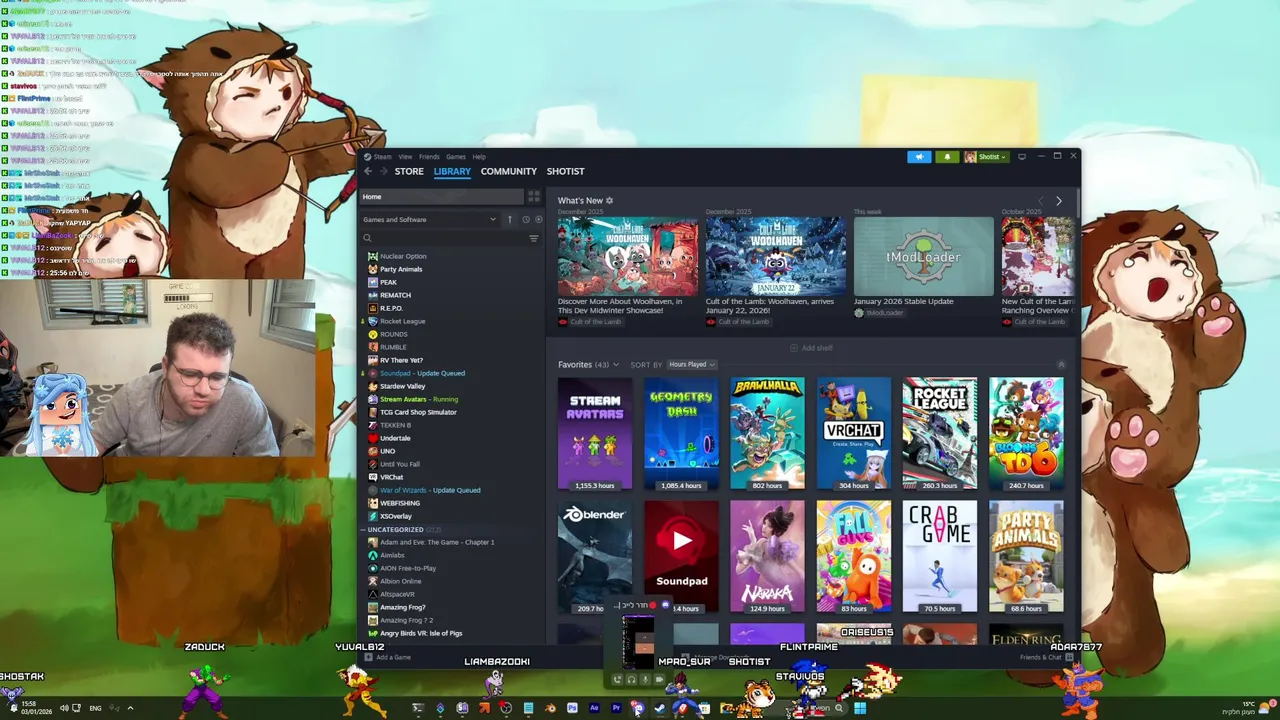The width and height of the screenshot is (1280, 720).
Task: Select TCG Card Shop Simulator in list
Action: 418,412
